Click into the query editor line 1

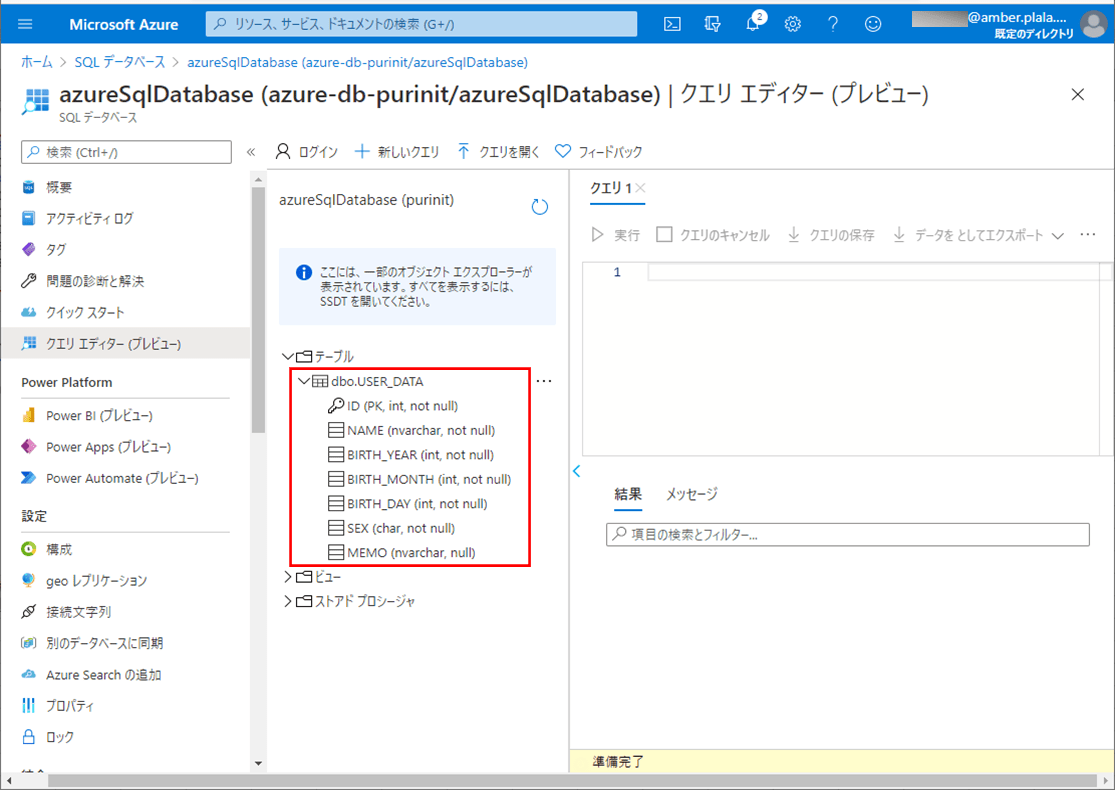[873, 272]
